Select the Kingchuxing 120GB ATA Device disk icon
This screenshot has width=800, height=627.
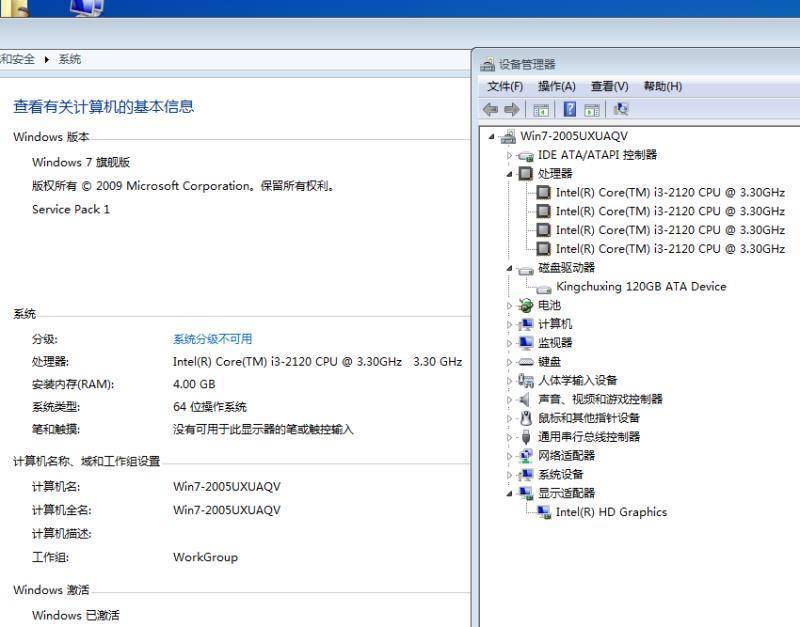tap(544, 288)
